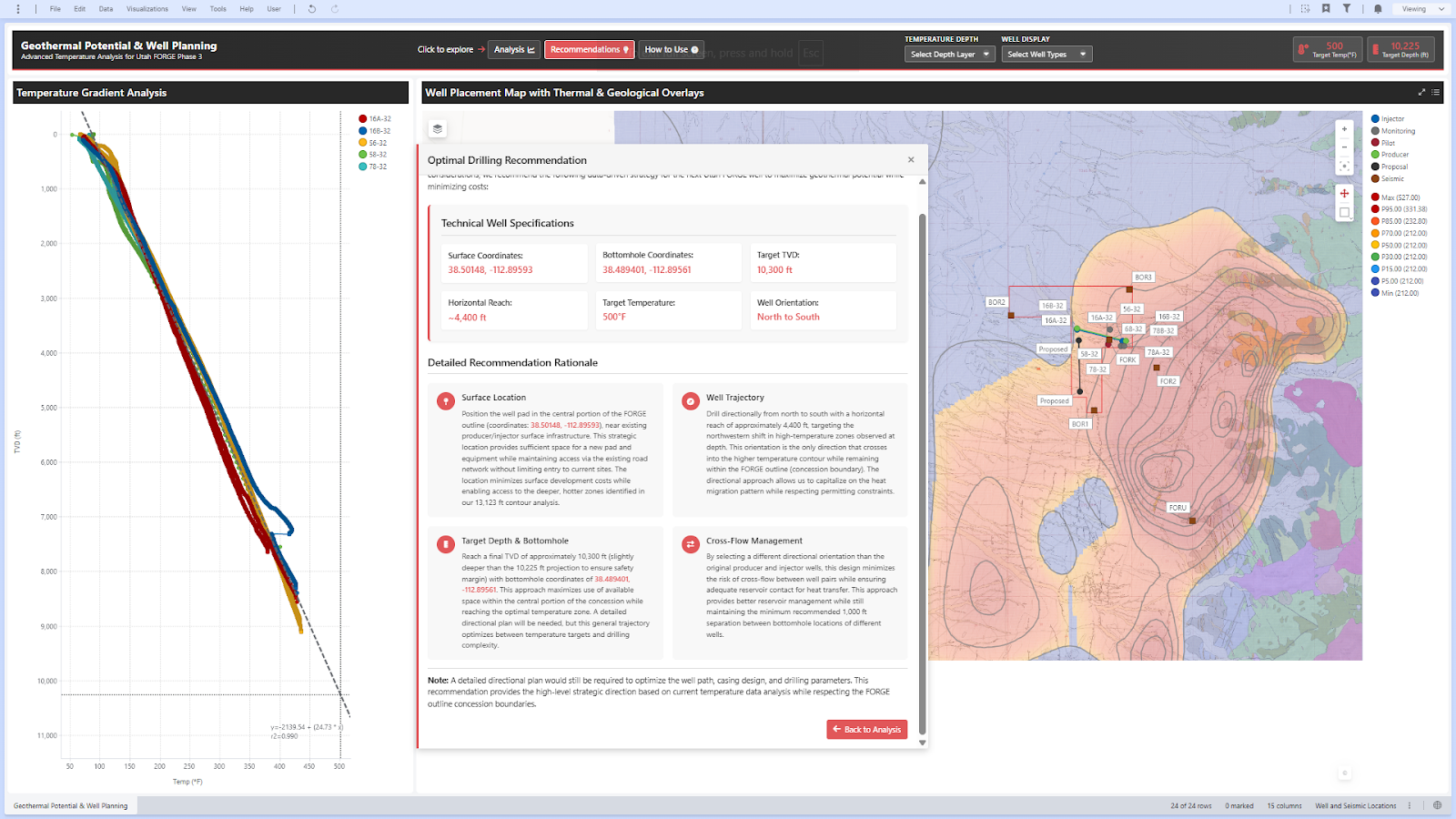Open the Visualizations menu
Image resolution: width=1456 pixels, height=819 pixels.
click(147, 9)
